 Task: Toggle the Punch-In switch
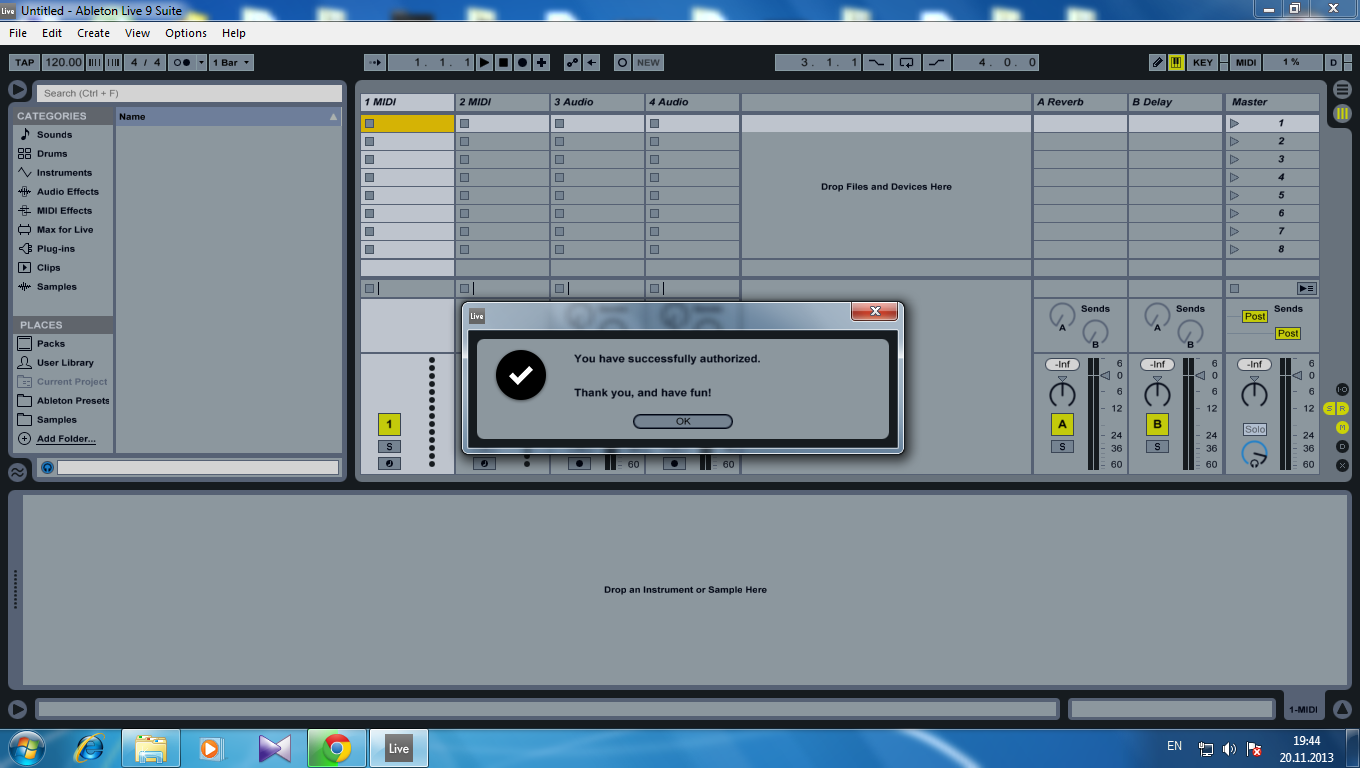pos(876,62)
